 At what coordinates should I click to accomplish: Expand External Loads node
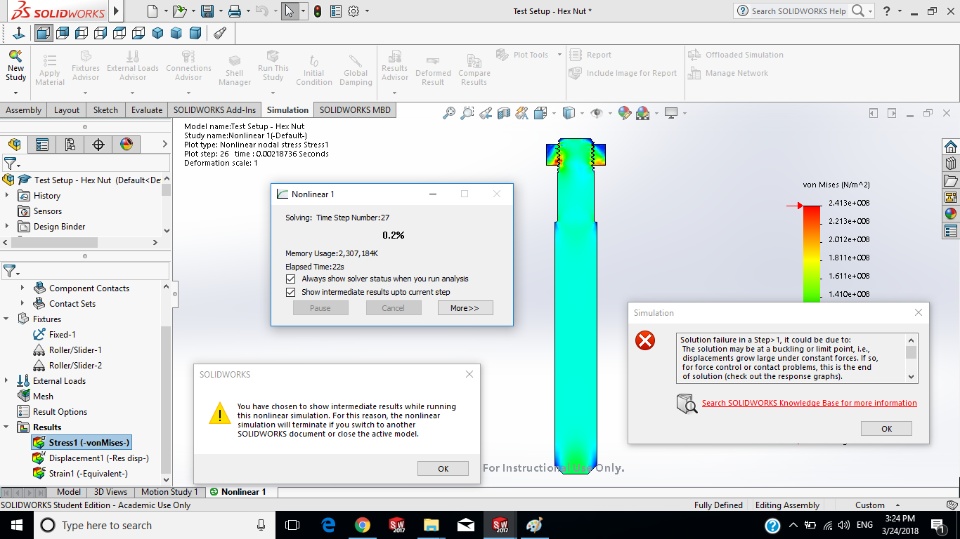tap(7, 380)
